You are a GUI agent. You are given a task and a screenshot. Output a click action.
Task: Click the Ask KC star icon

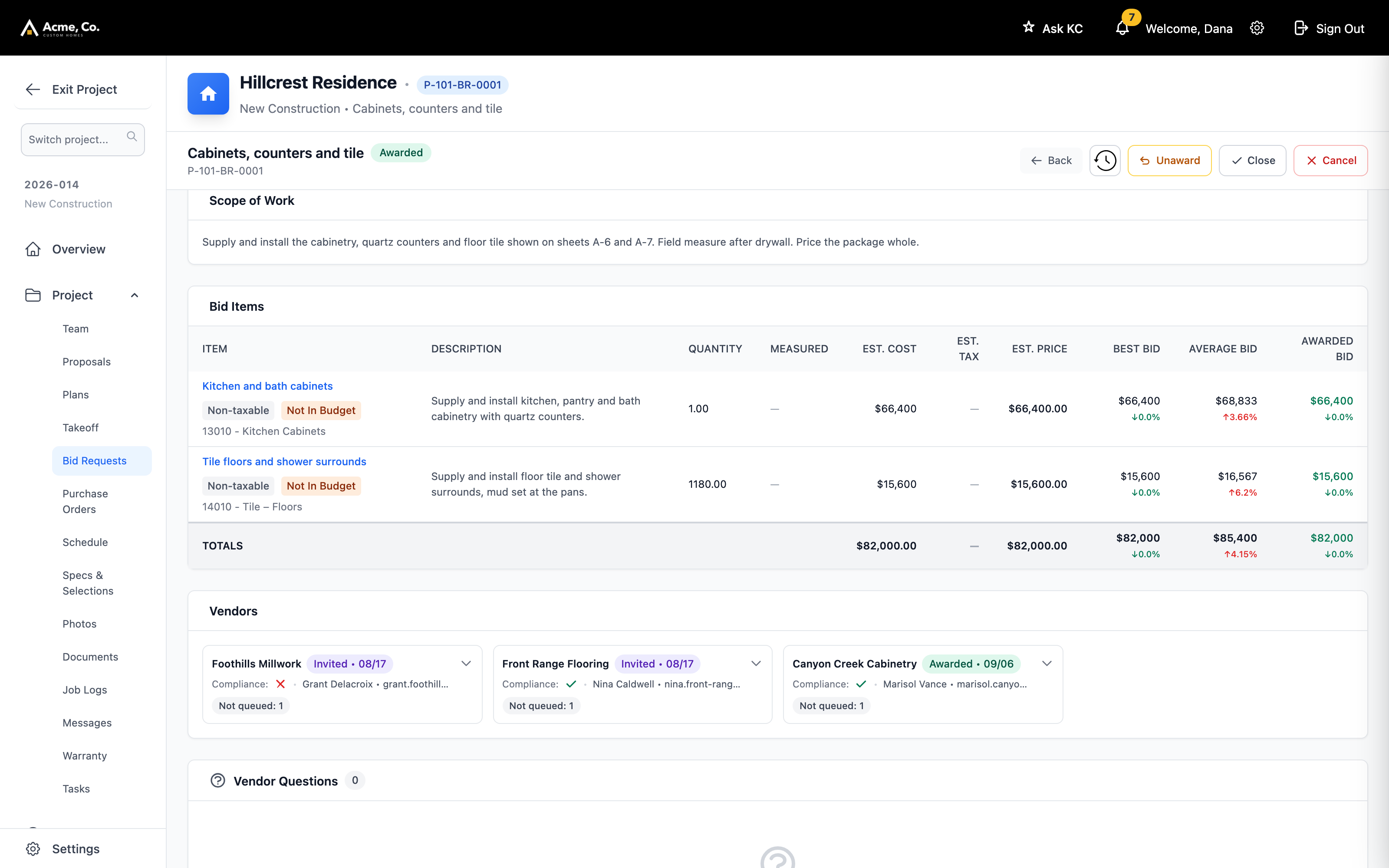coord(1028,27)
